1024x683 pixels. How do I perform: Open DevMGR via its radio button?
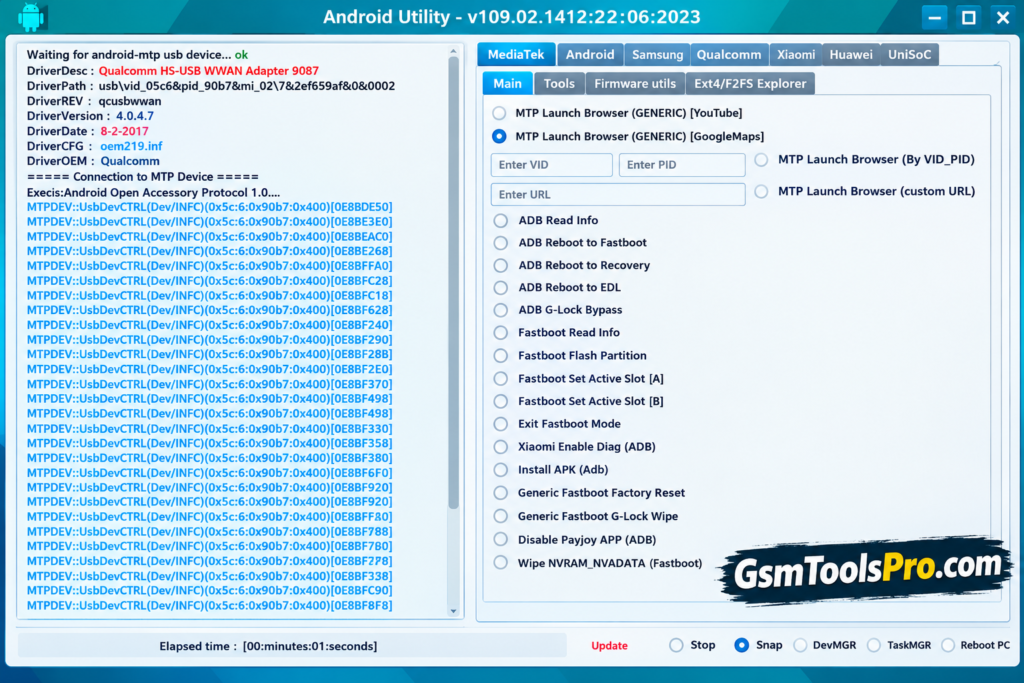(801, 646)
